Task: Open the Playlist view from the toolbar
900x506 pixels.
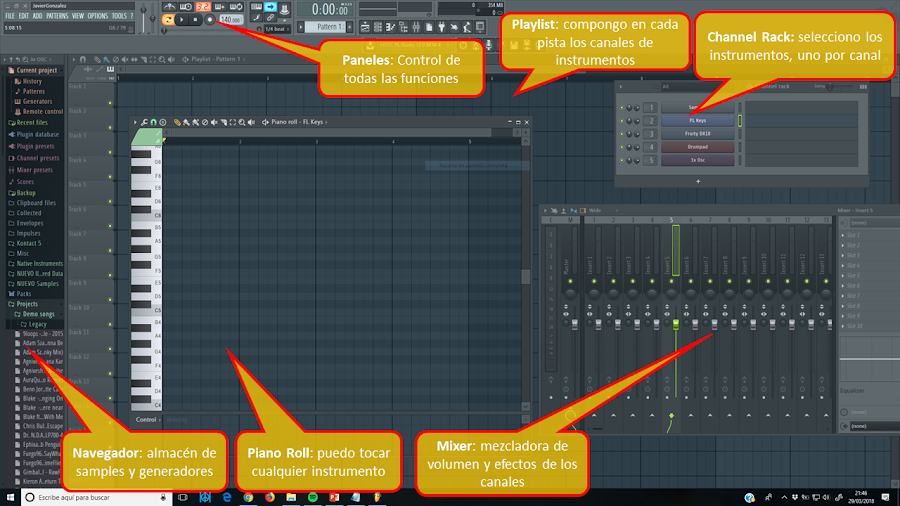Action: pos(364,27)
